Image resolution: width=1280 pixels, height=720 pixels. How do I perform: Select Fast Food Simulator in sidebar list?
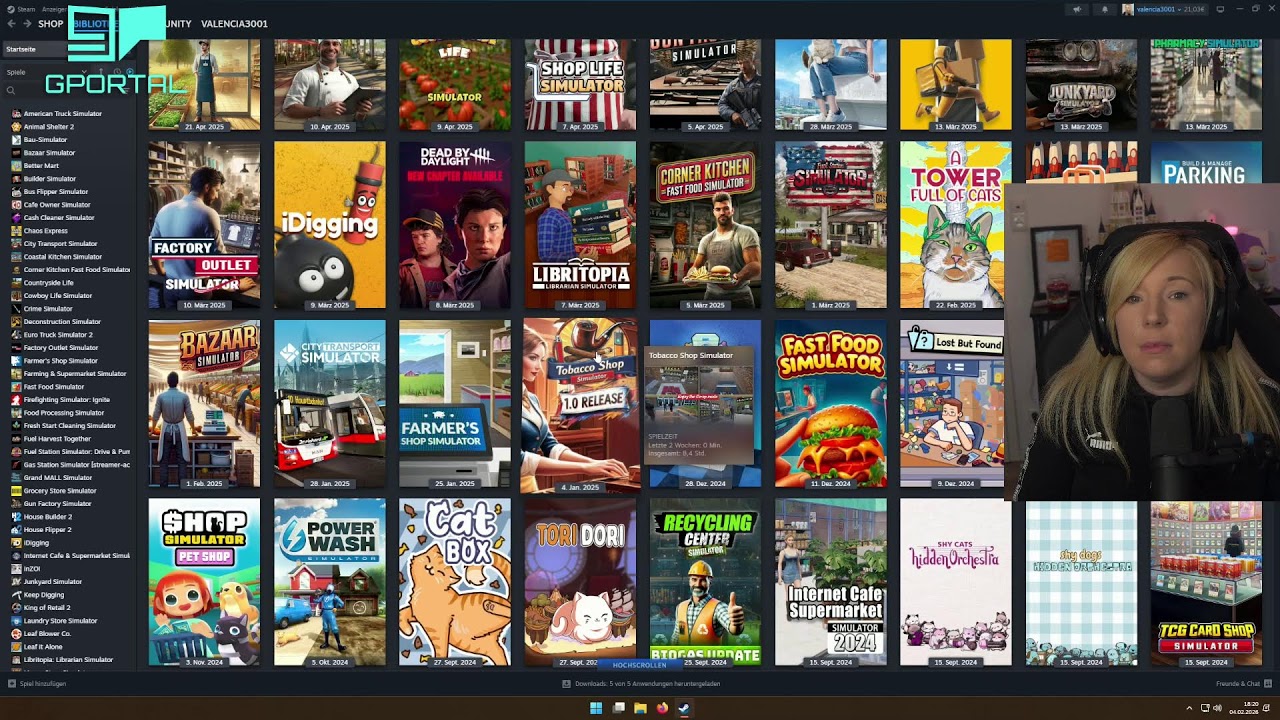point(54,387)
